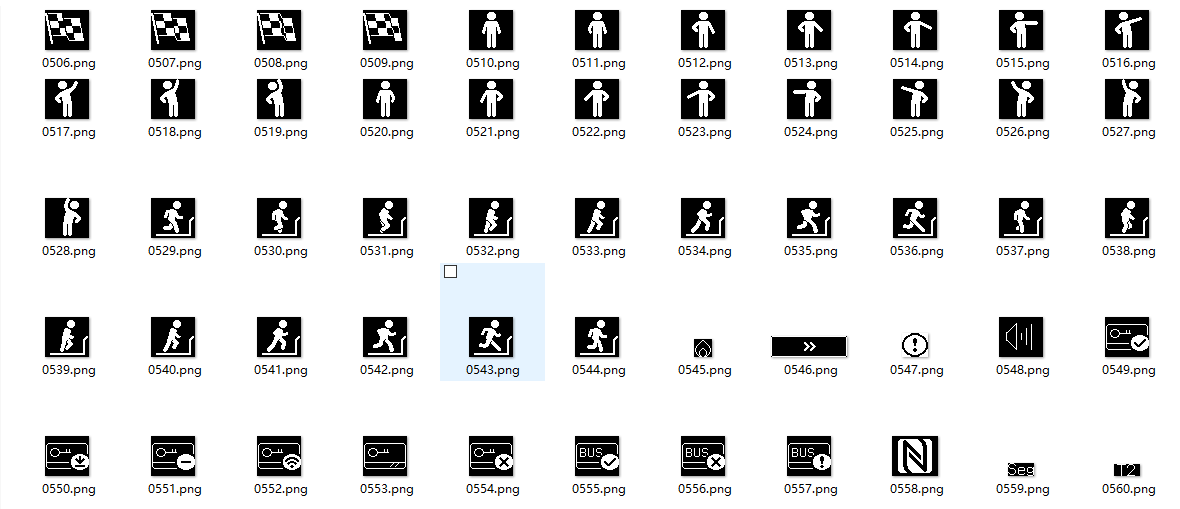Viewport: 1180px width, 509px height.
Task: Select the small Seg thumbnail 0559.png
Action: (1021, 469)
